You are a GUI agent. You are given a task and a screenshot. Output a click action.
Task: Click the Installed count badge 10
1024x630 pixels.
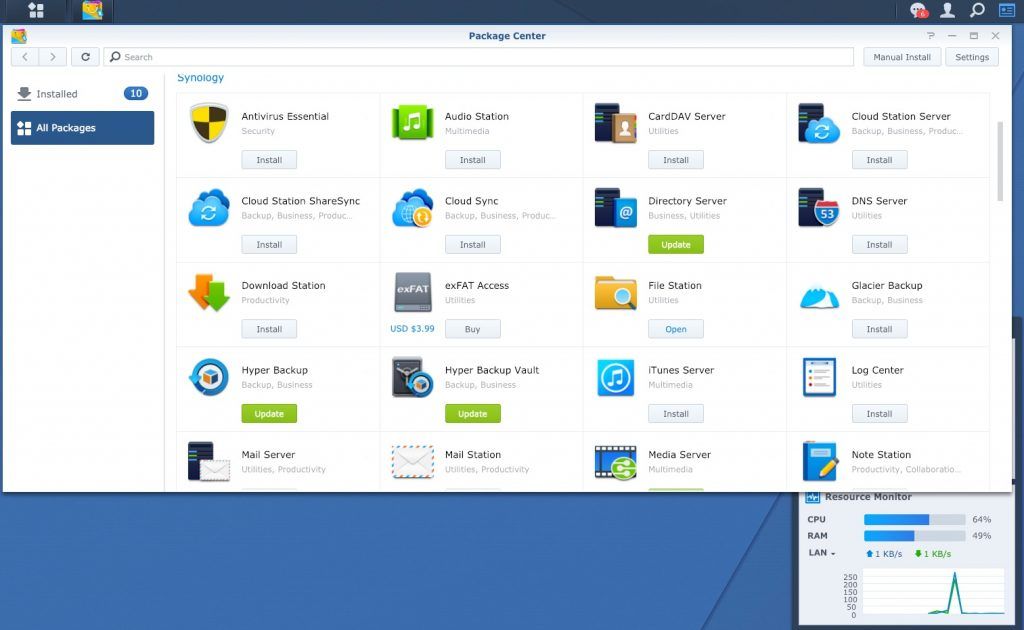136,93
